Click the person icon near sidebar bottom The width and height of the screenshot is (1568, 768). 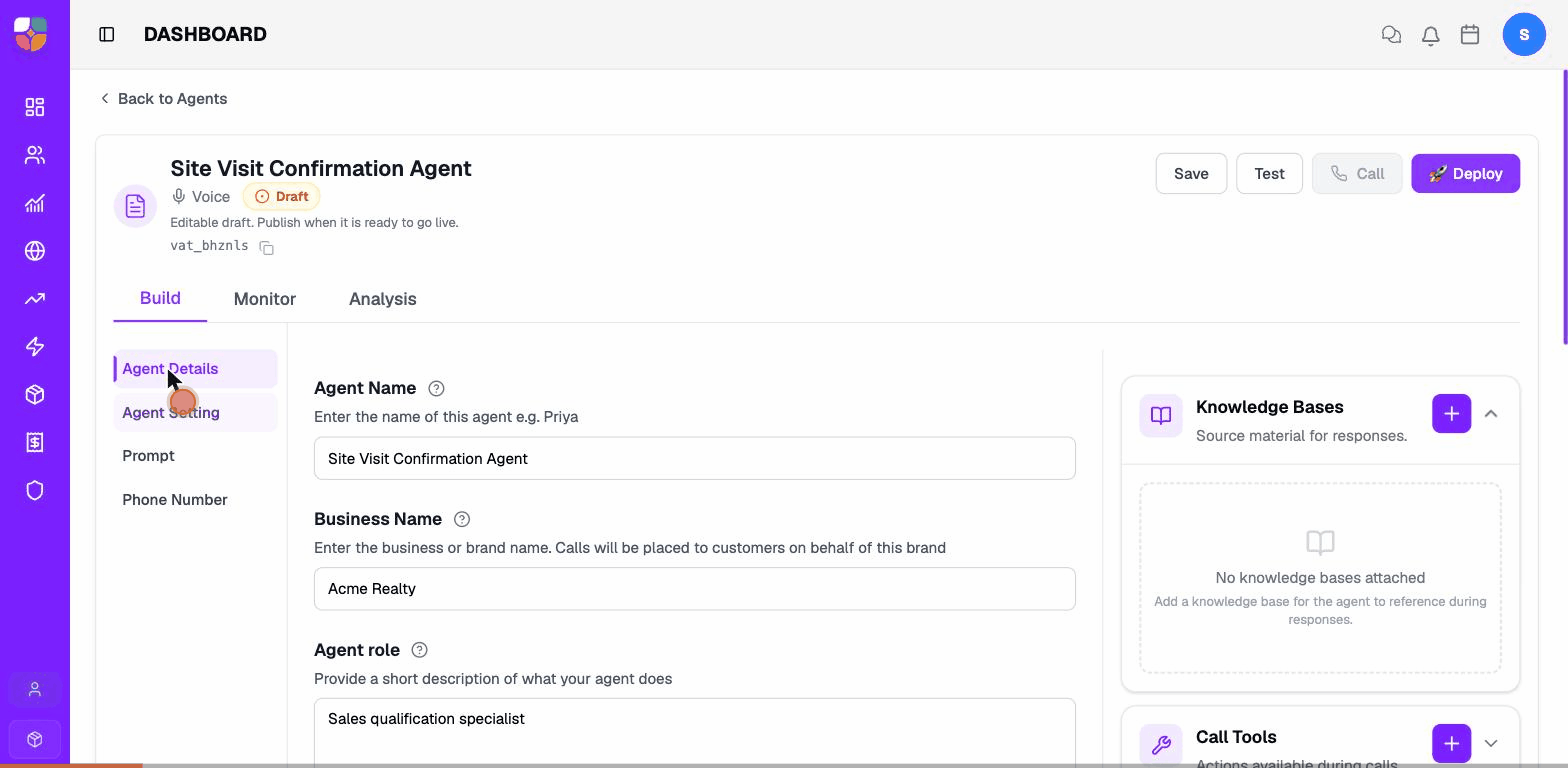coord(35,690)
